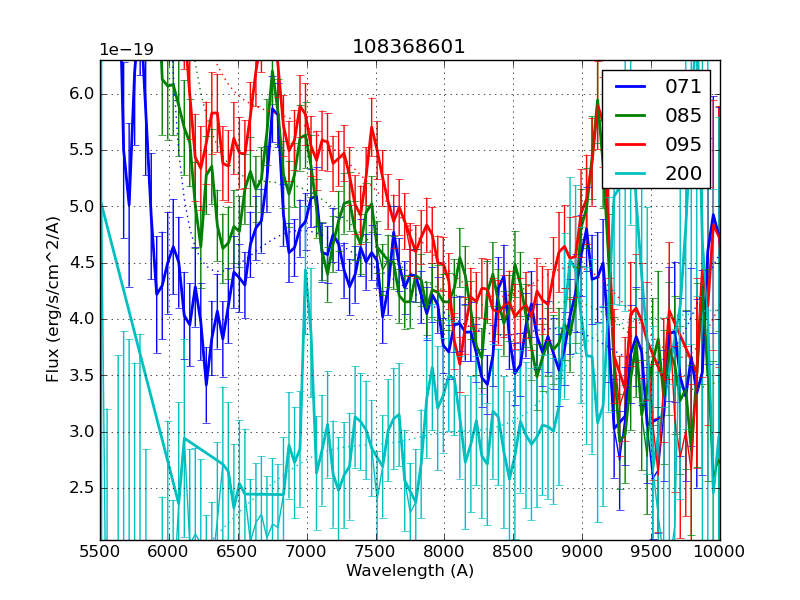Viewport: 800px width, 600px height.
Task: Click the red line swatch in legend
Action: pos(630,144)
